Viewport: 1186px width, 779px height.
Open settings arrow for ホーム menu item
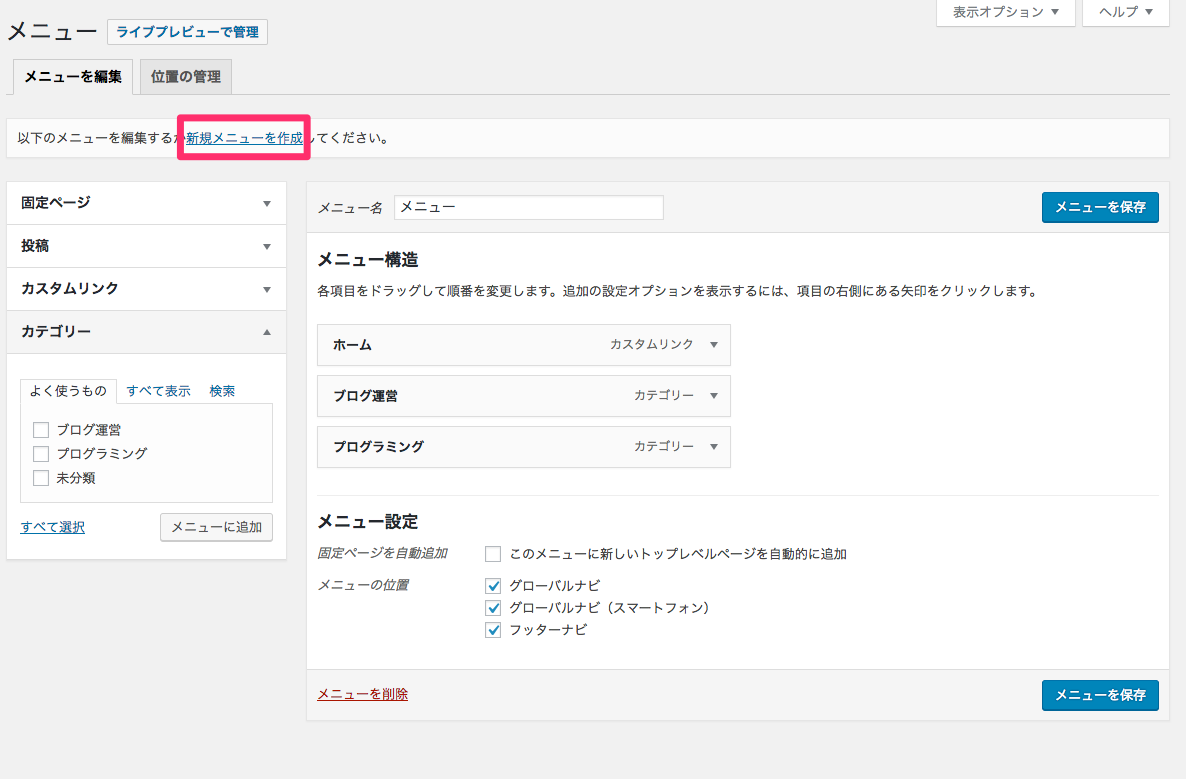tap(713, 345)
